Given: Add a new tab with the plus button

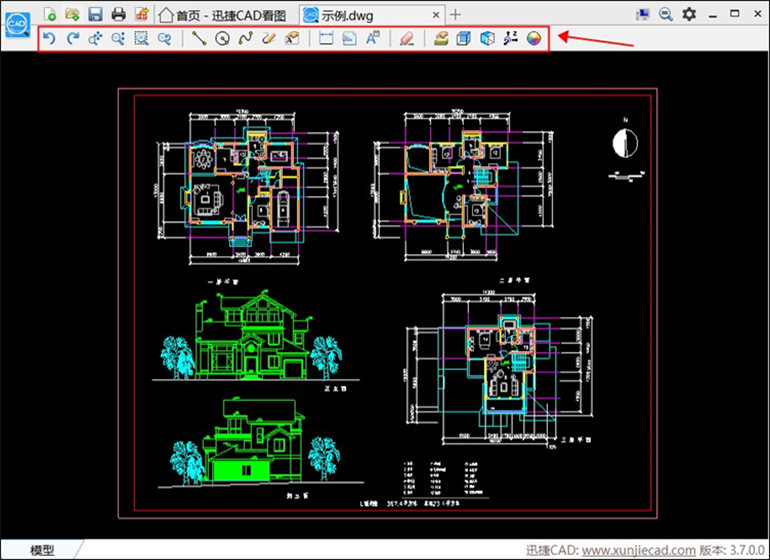Looking at the screenshot, I should tap(455, 15).
